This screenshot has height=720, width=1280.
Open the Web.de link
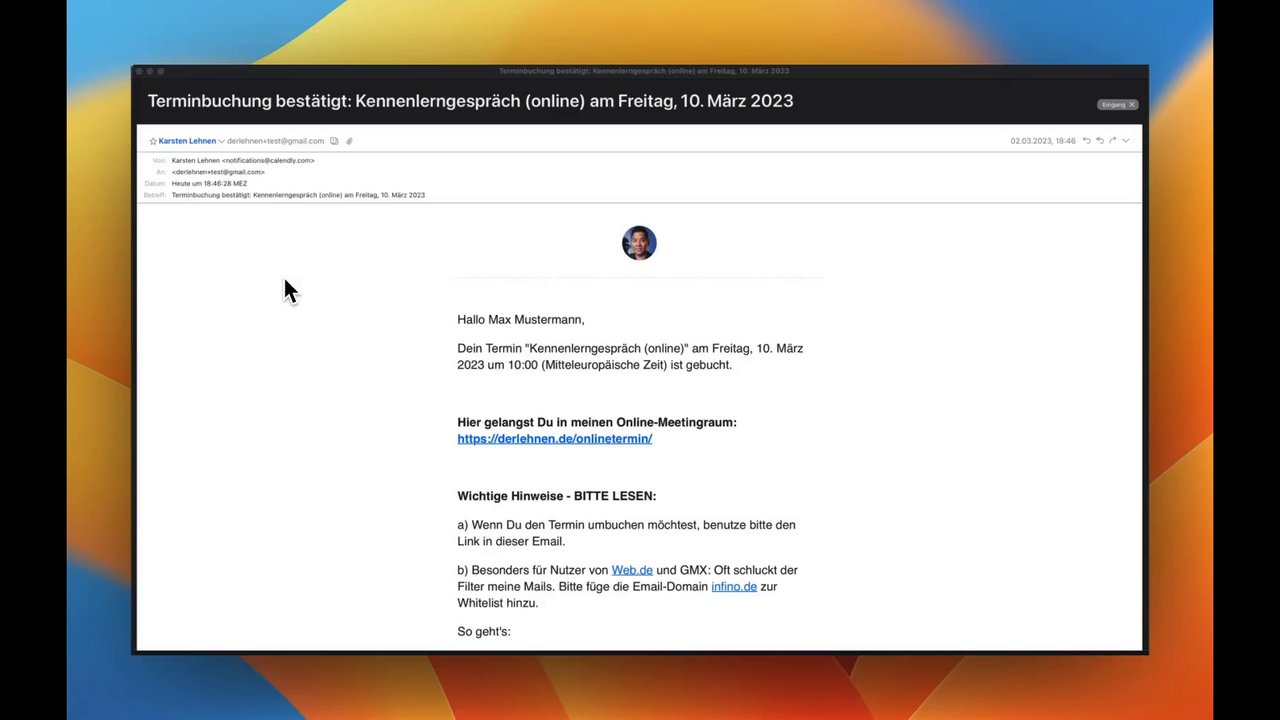pos(632,570)
